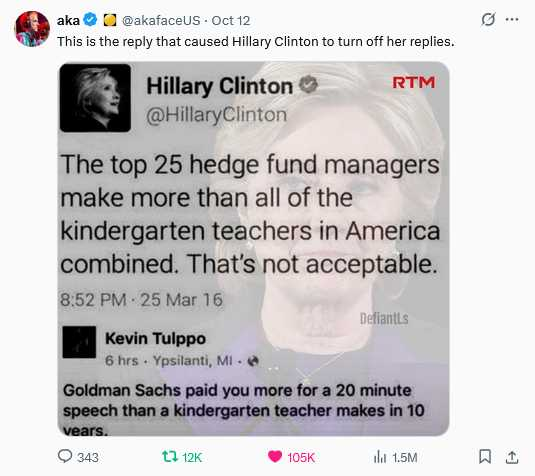Open the three-dot more options menu
The image size is (535, 476).
512,19
